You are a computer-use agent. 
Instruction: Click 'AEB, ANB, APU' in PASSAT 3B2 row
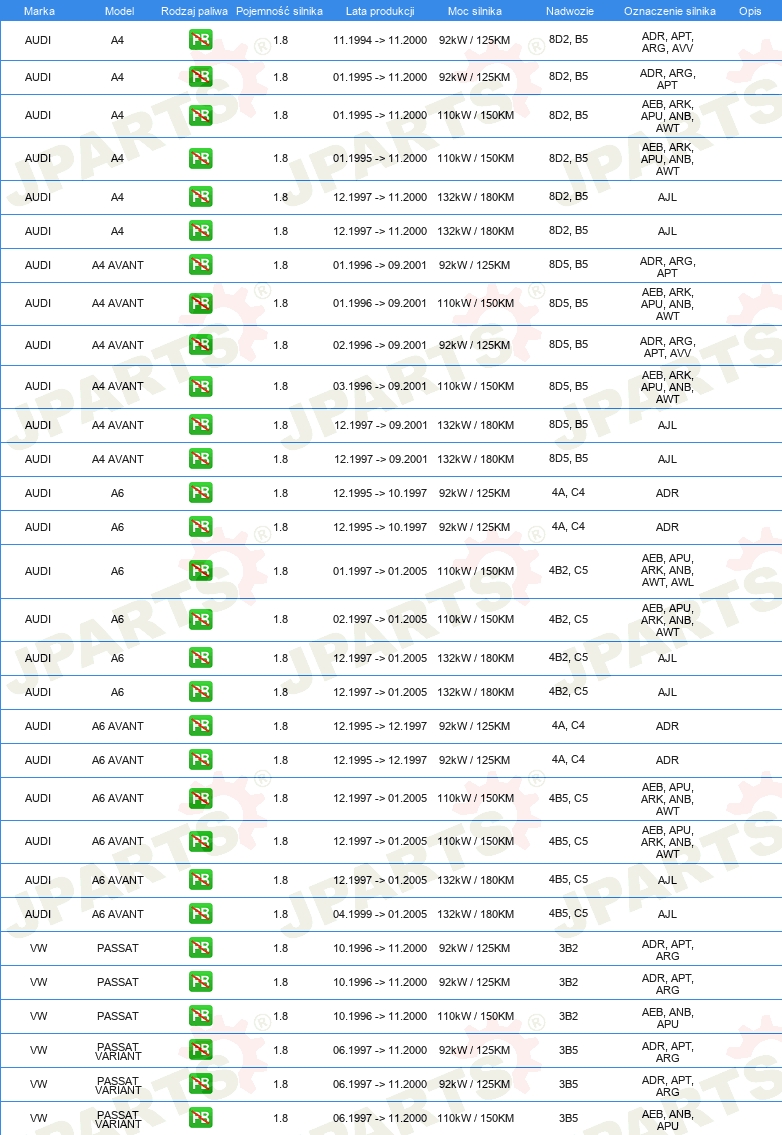pos(668,1018)
